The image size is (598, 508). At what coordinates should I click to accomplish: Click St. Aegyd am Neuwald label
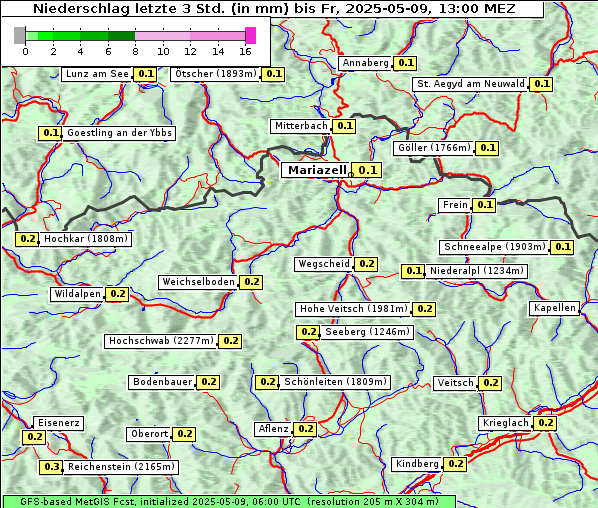tap(470, 84)
